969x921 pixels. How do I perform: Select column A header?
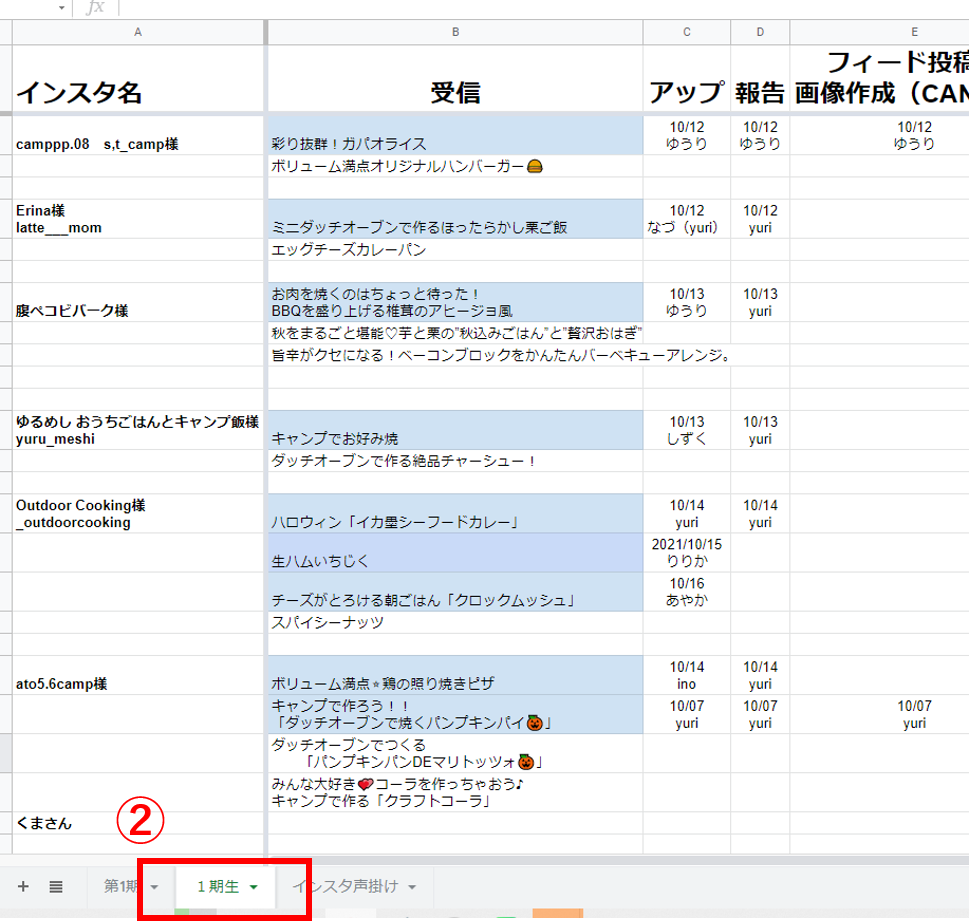[x=138, y=32]
